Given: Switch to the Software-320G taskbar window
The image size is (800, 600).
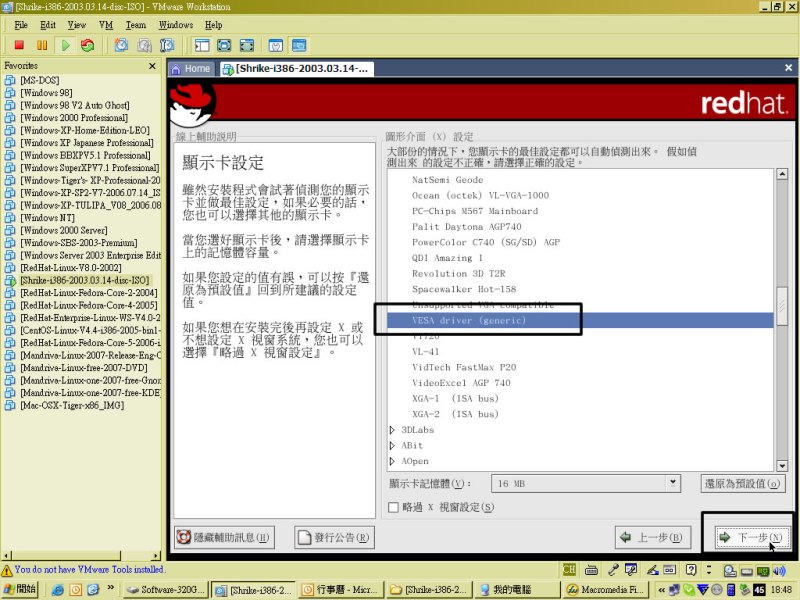Looking at the screenshot, I should (166, 590).
